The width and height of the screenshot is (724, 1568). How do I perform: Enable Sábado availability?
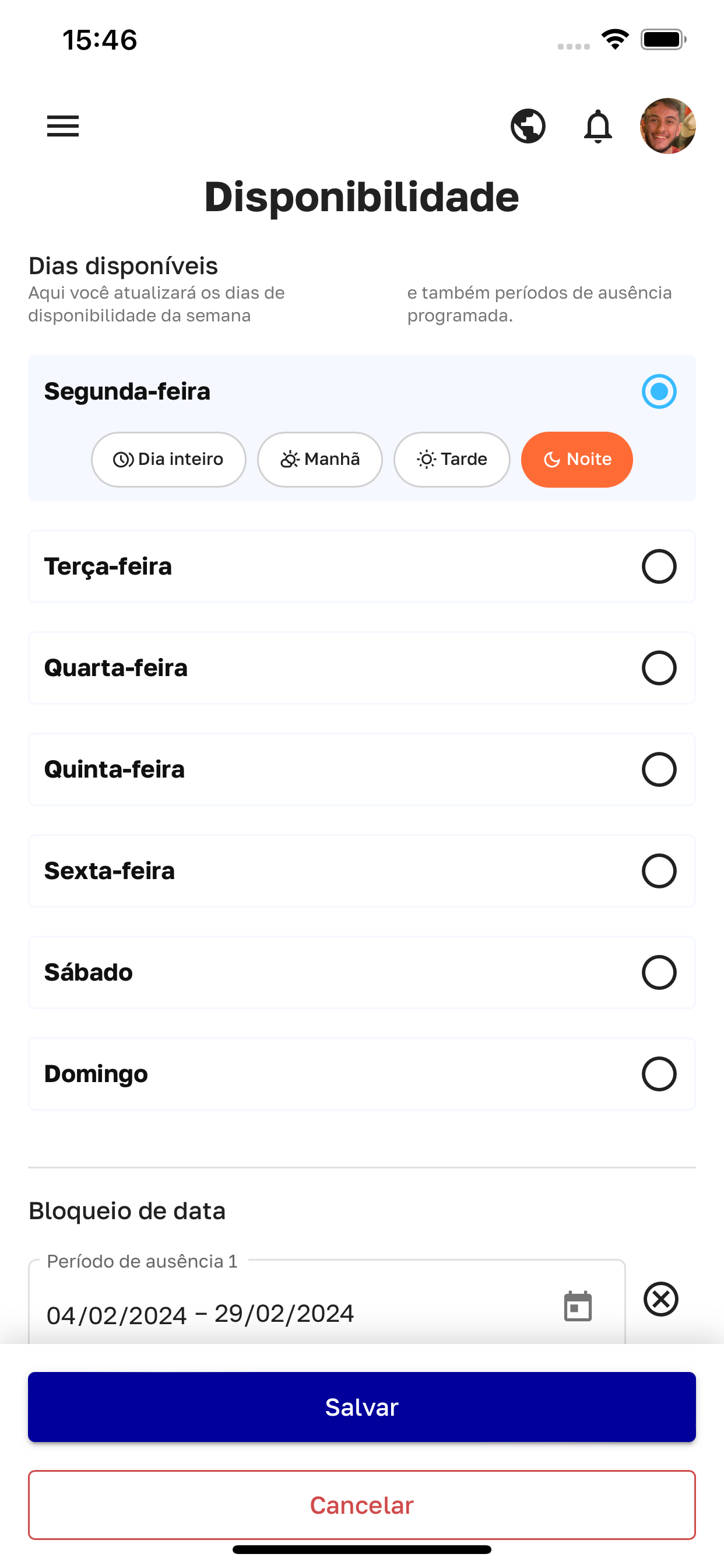click(x=659, y=972)
